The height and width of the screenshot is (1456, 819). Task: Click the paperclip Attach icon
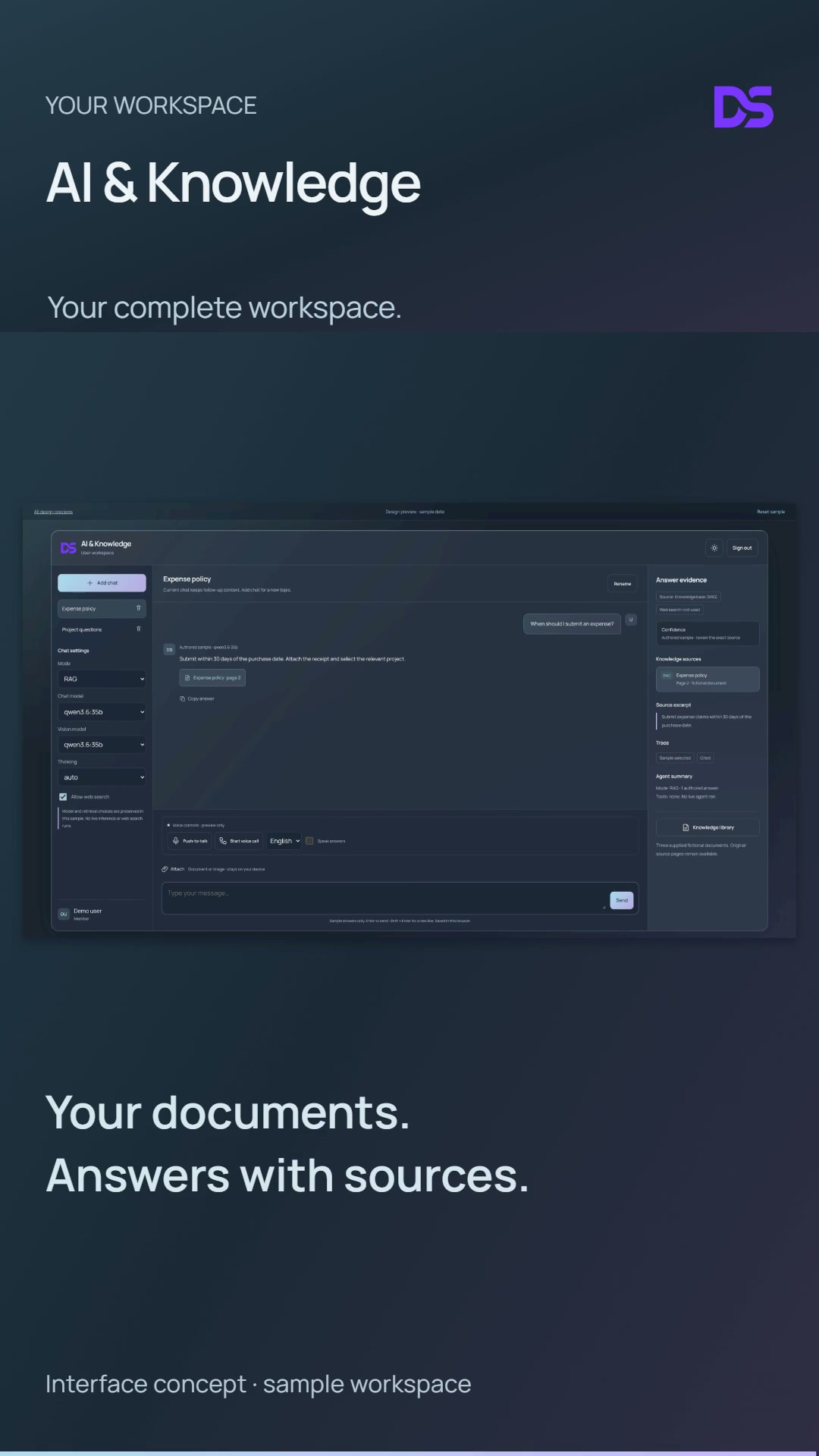[x=165, y=869]
